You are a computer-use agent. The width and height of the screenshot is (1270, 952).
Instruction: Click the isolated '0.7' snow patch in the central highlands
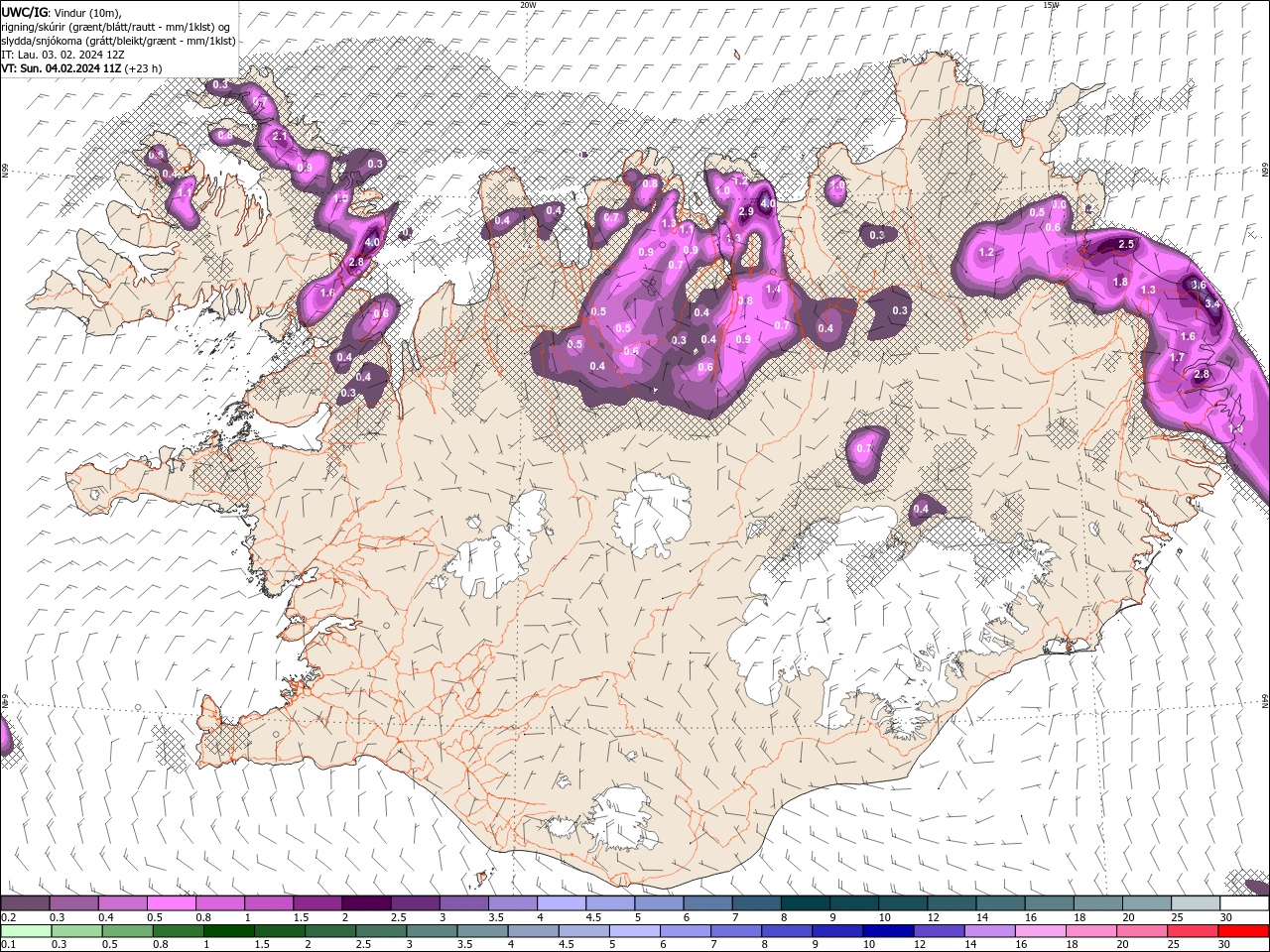click(868, 451)
